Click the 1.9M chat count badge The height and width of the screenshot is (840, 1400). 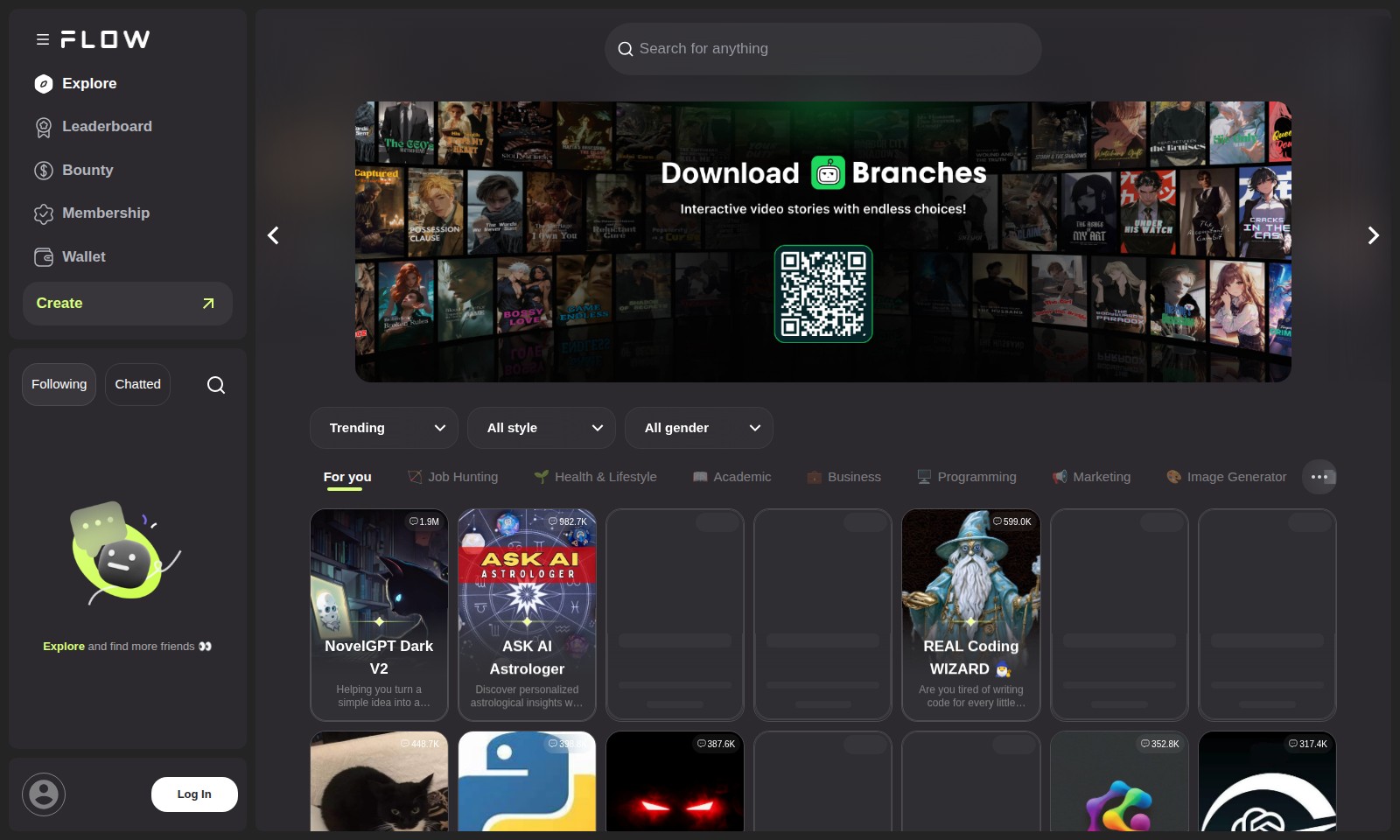click(x=424, y=521)
